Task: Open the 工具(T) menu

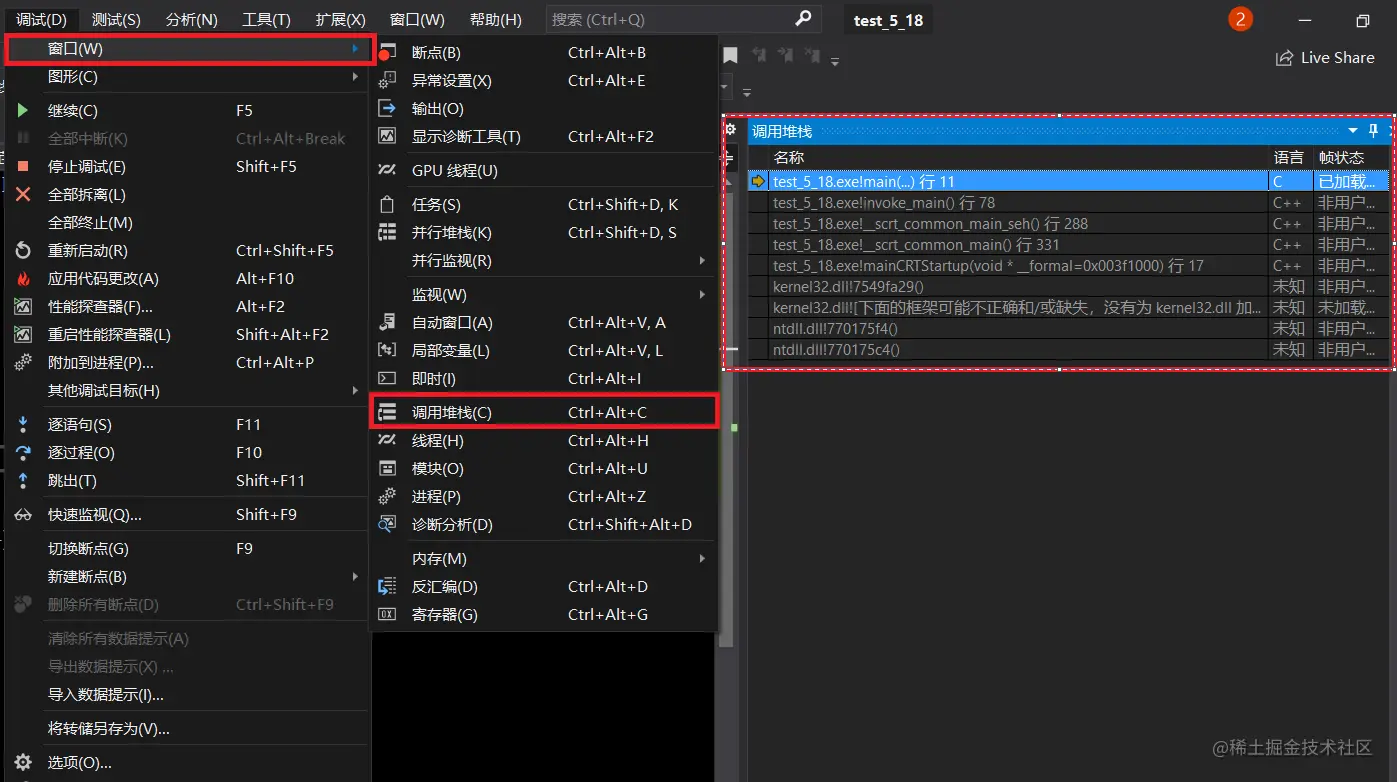Action: (266, 20)
